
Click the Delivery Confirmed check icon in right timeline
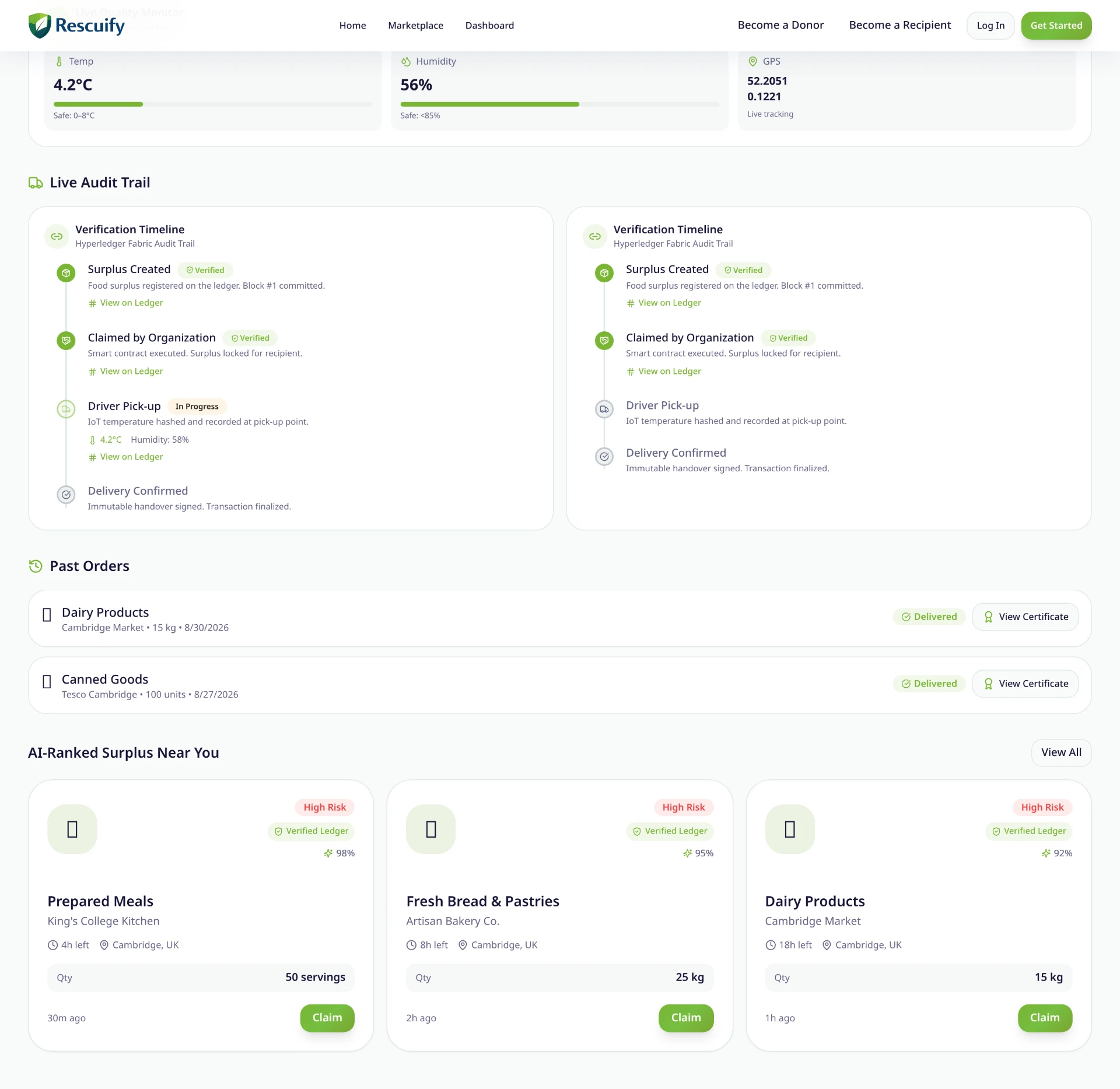604,457
